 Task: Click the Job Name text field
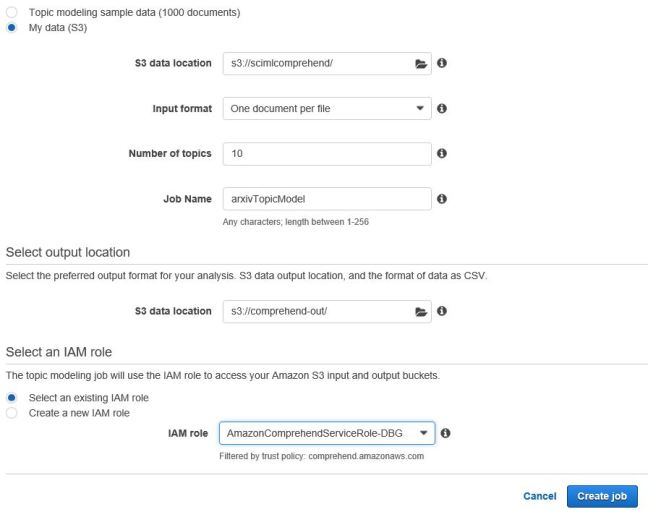pos(326,199)
